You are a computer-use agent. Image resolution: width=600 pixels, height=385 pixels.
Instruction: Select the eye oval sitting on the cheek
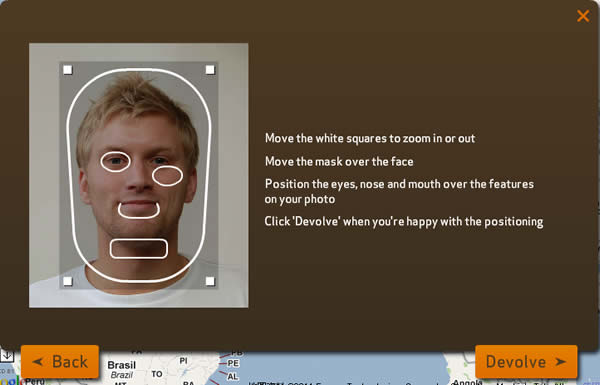click(x=168, y=176)
